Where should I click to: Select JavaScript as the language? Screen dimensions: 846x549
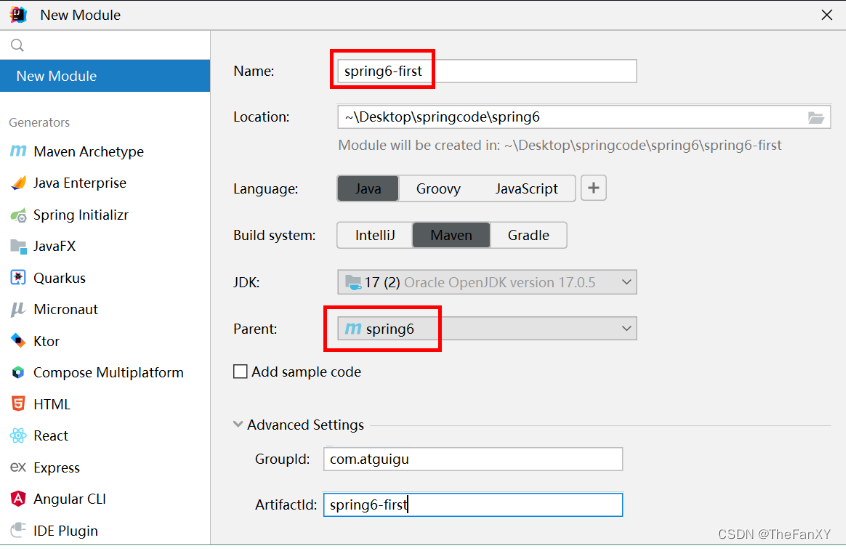(x=527, y=189)
